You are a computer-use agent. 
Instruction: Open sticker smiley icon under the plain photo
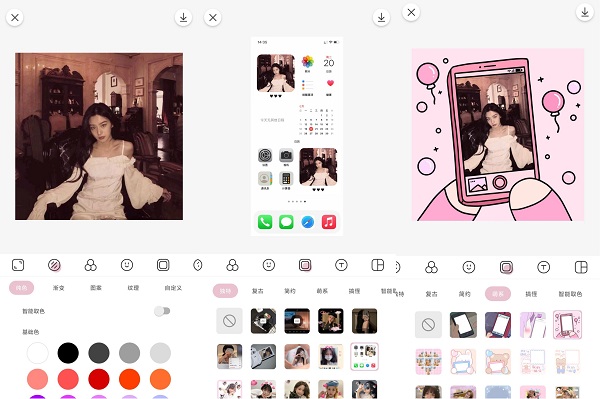click(x=127, y=265)
